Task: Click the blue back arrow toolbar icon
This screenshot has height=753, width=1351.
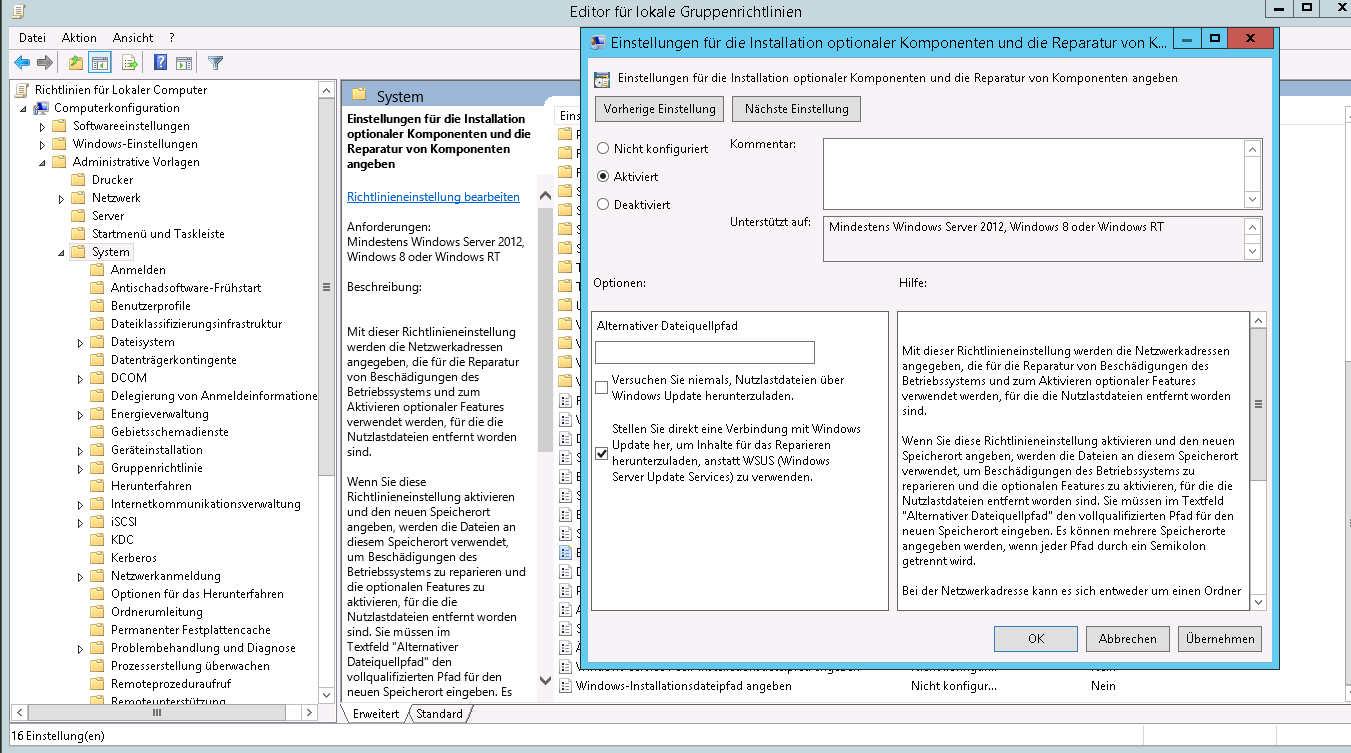Action: tap(22, 63)
